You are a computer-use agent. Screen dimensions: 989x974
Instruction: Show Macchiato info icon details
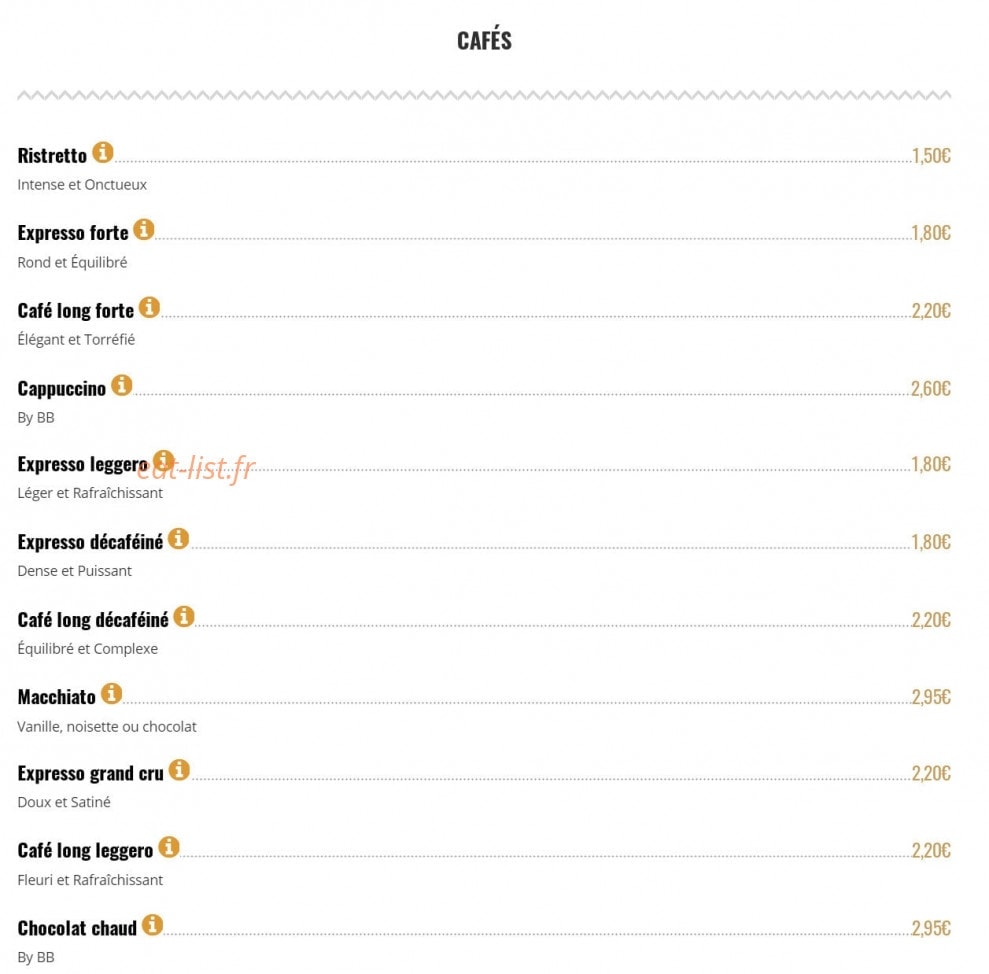pos(112,693)
